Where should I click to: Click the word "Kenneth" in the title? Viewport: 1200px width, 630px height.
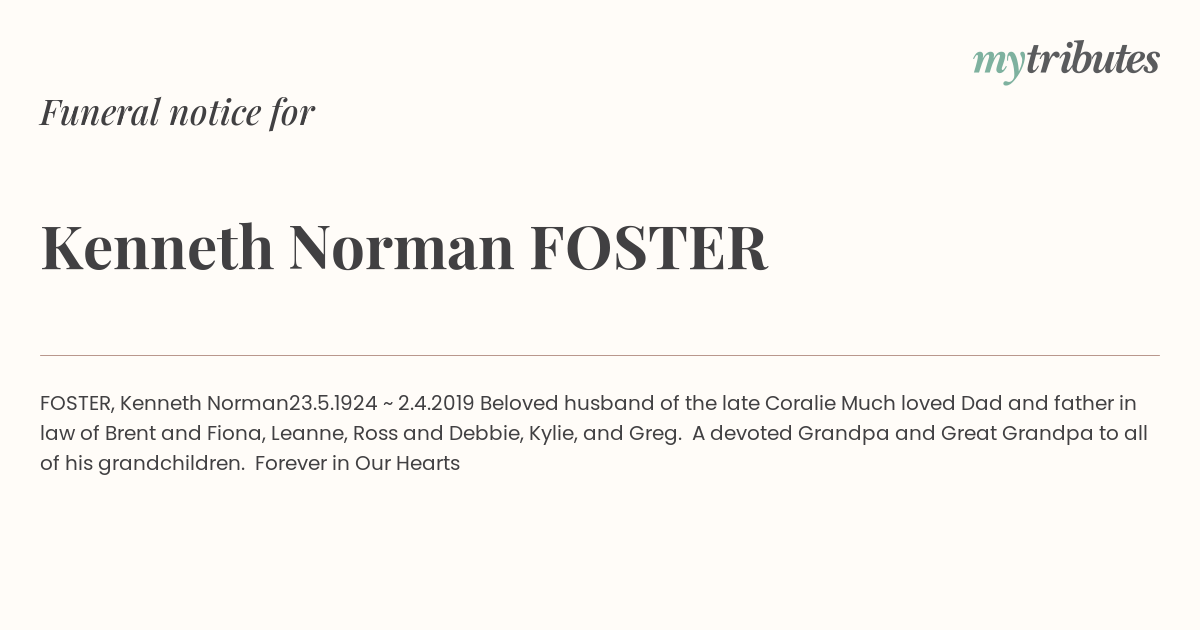coord(157,247)
